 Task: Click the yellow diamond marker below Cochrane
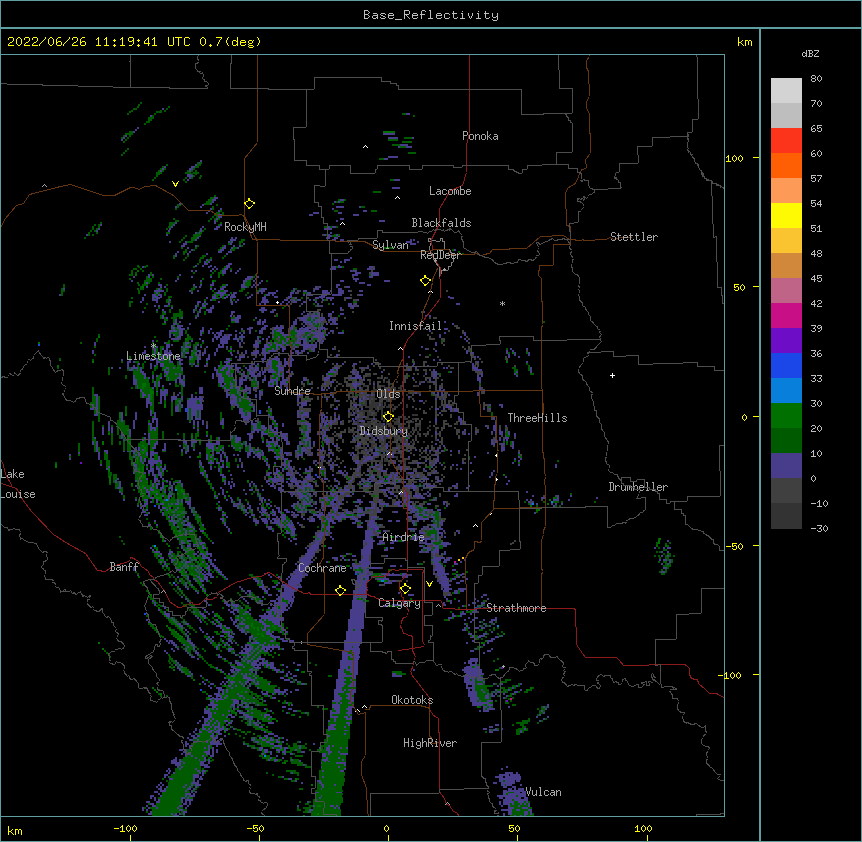[x=340, y=591]
